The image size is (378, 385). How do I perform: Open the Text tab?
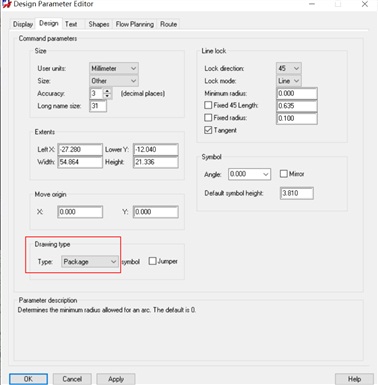(71, 24)
